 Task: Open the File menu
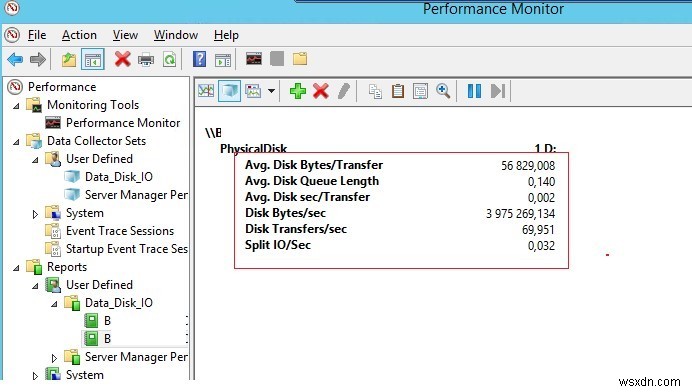37,35
